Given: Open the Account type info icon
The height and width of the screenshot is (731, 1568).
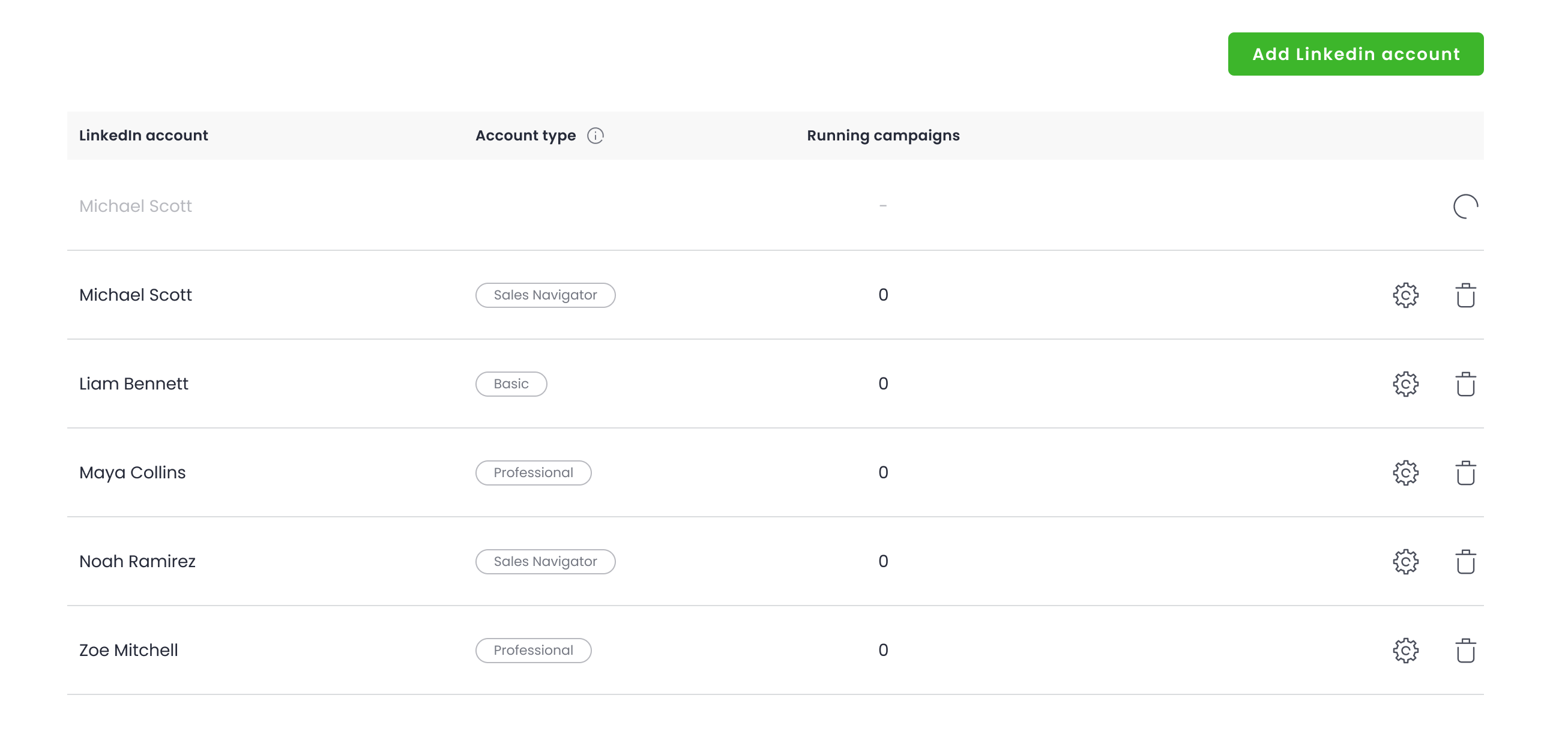Looking at the screenshot, I should click(x=595, y=136).
